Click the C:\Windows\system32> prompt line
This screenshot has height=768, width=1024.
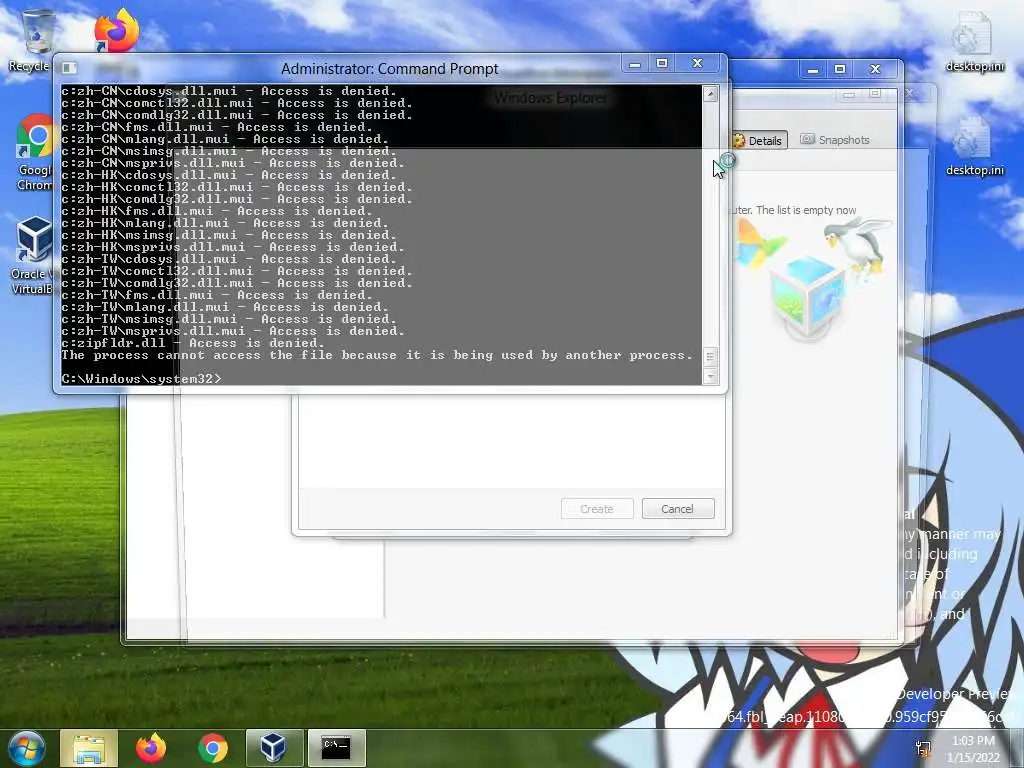tap(141, 379)
